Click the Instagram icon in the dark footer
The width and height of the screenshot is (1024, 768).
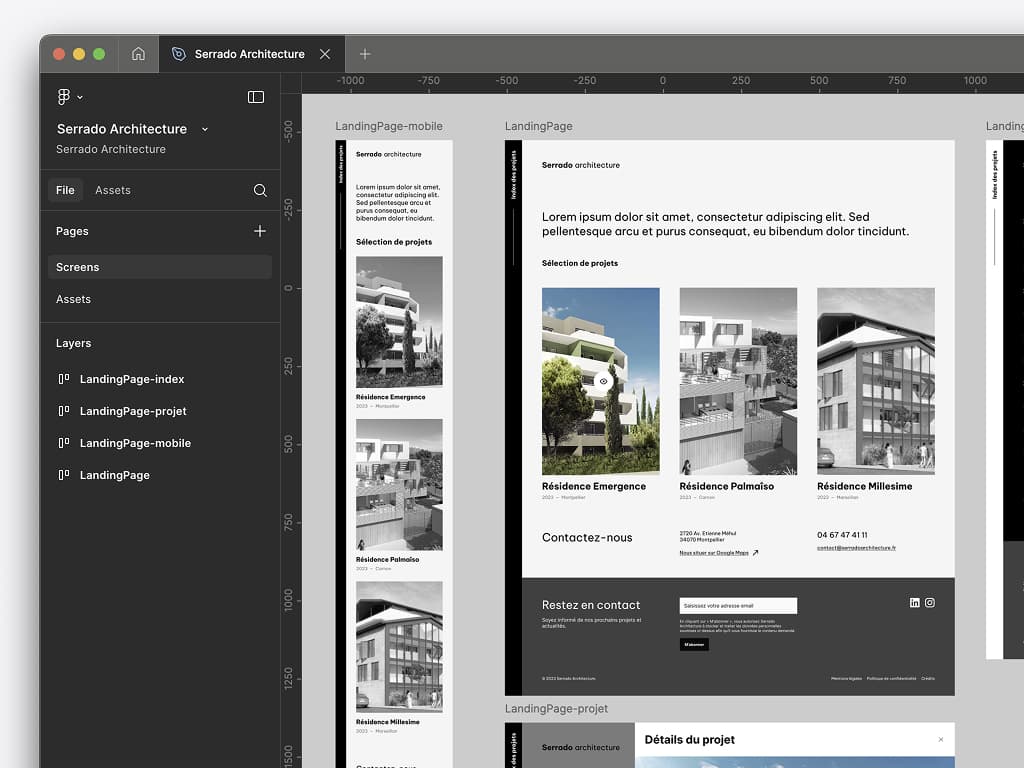click(x=930, y=603)
